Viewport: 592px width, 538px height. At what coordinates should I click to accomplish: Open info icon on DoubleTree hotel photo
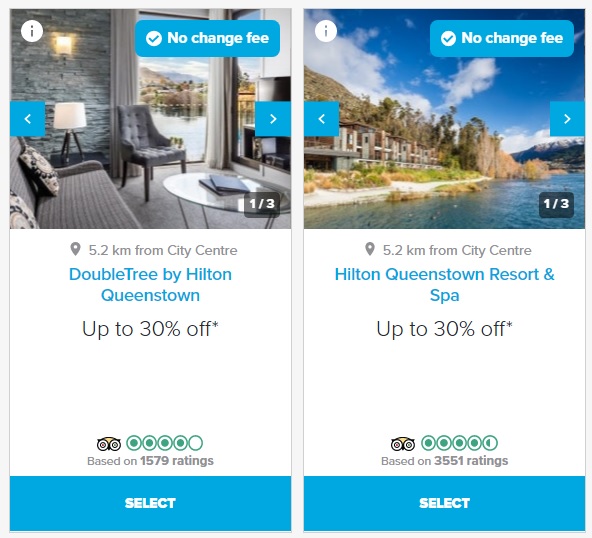(32, 31)
